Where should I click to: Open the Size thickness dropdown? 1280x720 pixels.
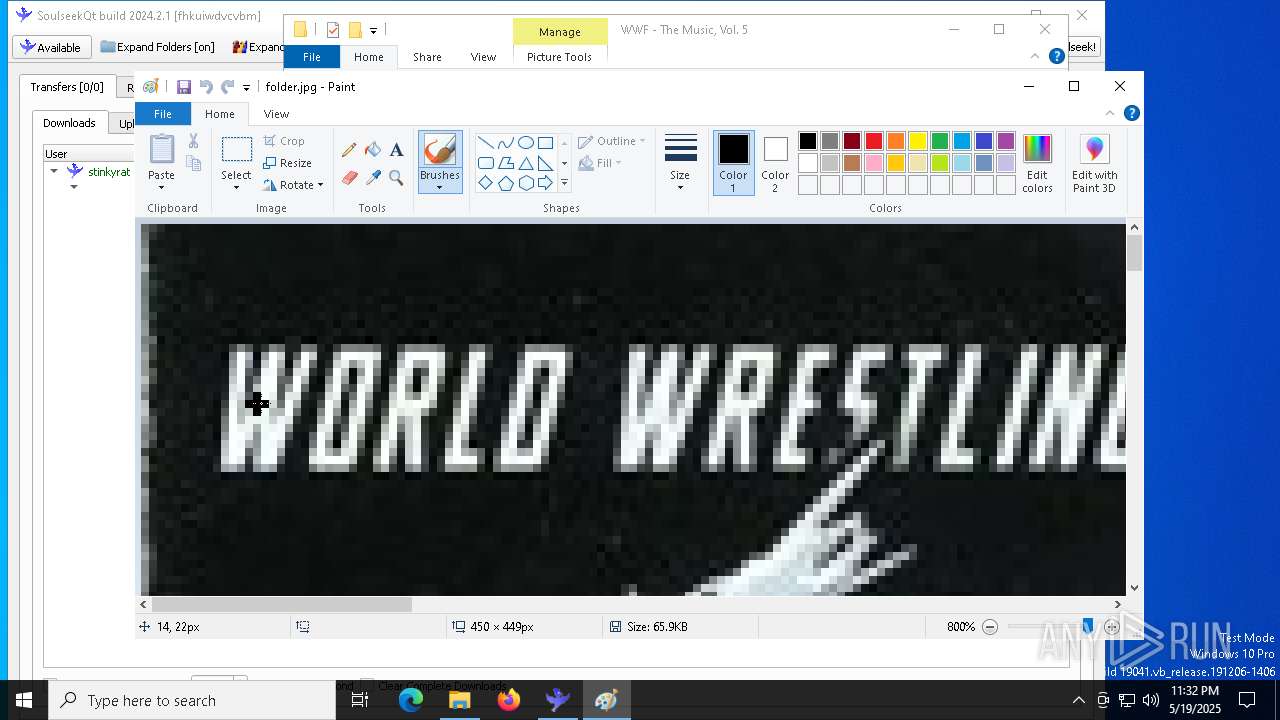point(680,187)
